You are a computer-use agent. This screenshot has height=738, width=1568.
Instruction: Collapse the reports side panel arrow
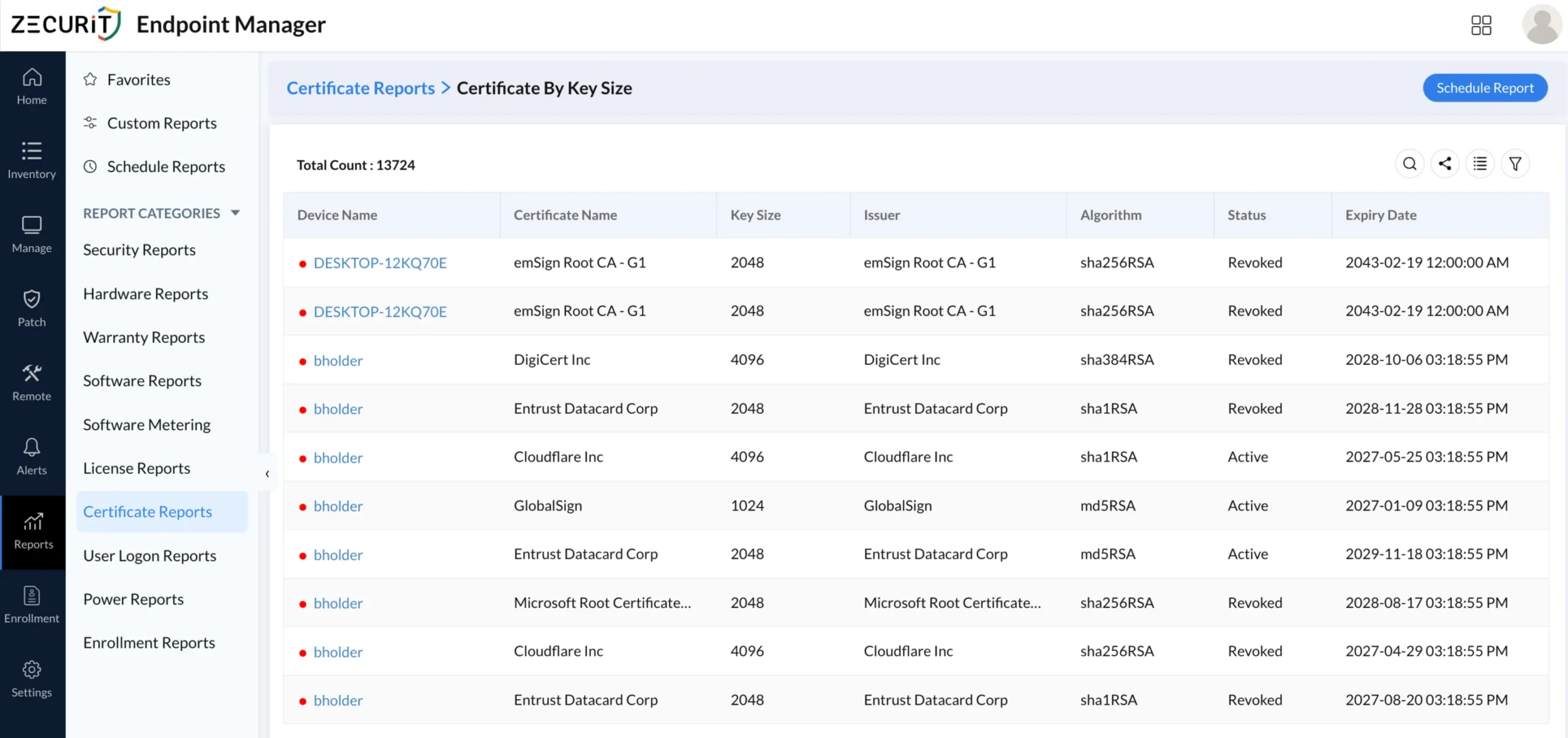(x=267, y=473)
